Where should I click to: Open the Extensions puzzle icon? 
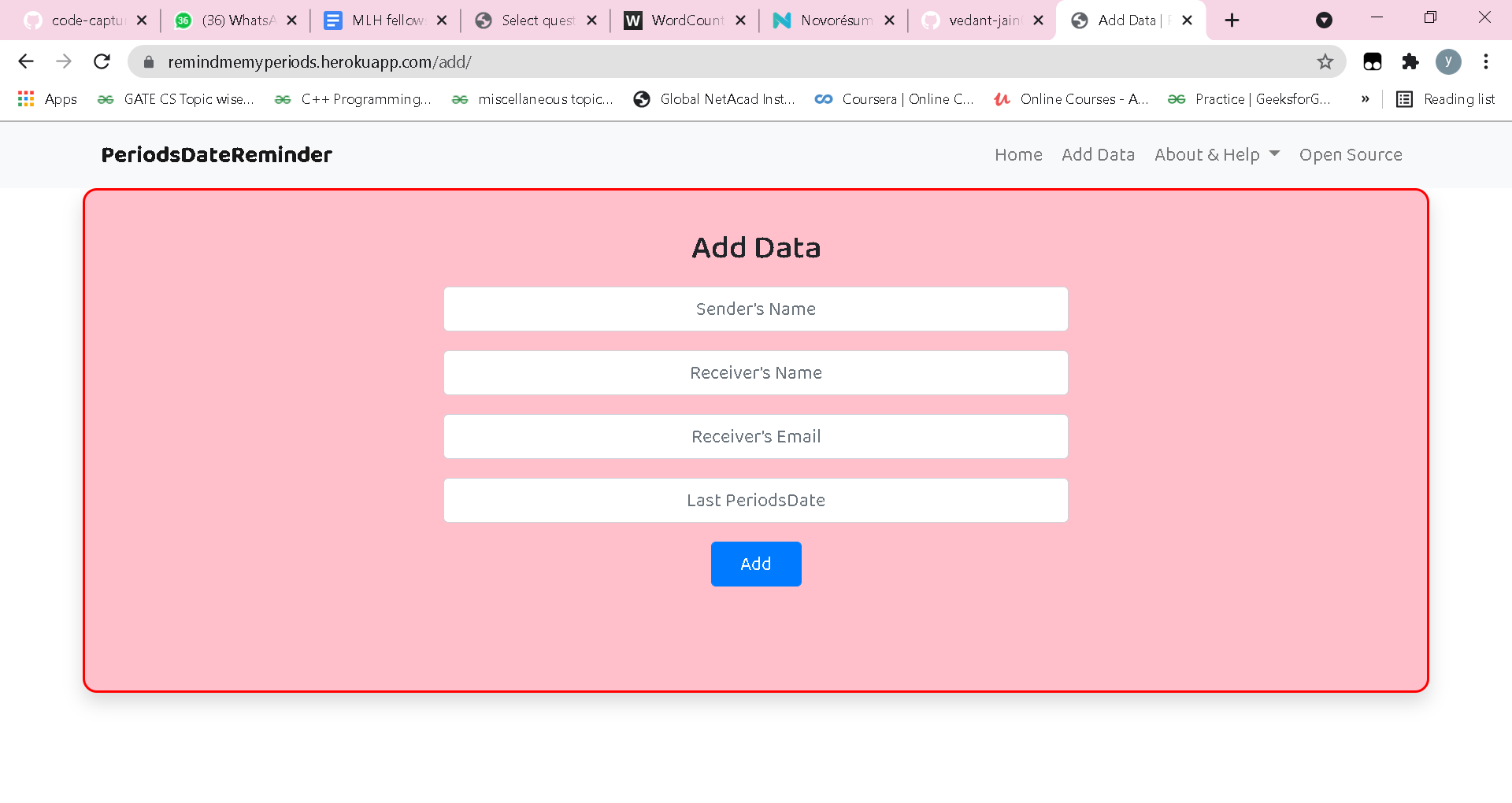coord(1410,61)
